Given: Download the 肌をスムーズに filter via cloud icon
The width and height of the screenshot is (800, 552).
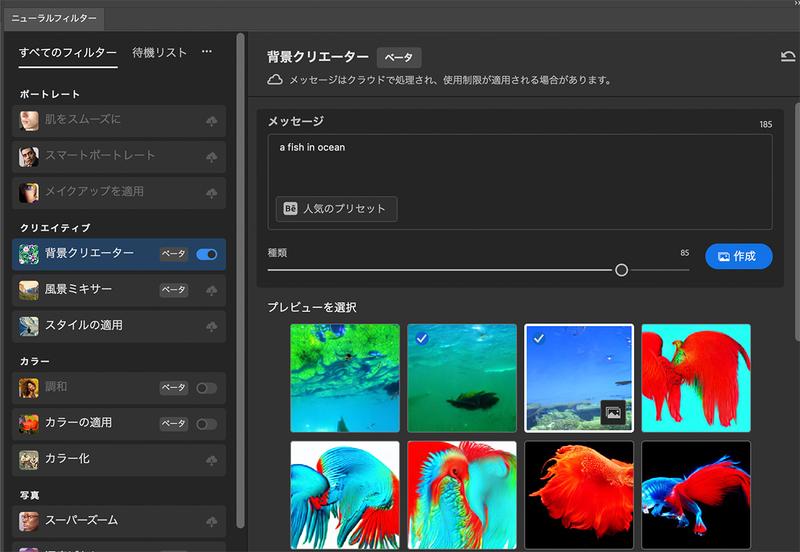Looking at the screenshot, I should 212,121.
